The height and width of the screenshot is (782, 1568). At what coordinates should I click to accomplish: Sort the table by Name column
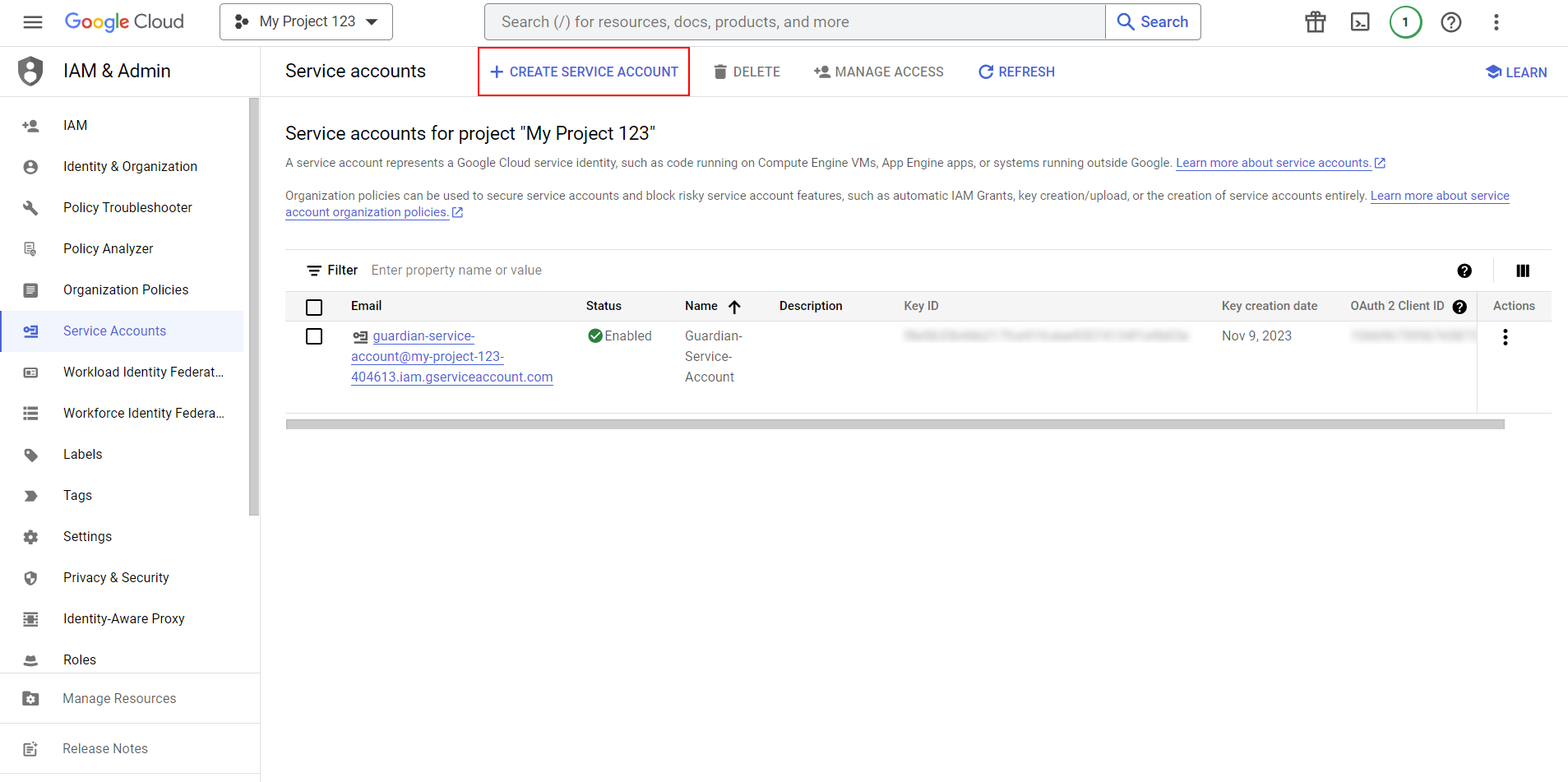click(713, 306)
